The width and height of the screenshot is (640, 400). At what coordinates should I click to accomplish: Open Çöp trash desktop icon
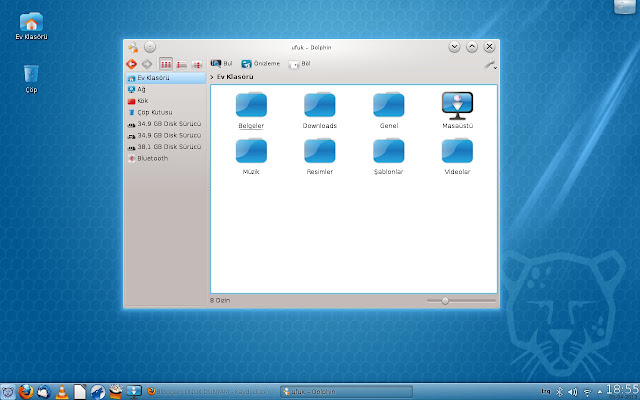point(31,79)
